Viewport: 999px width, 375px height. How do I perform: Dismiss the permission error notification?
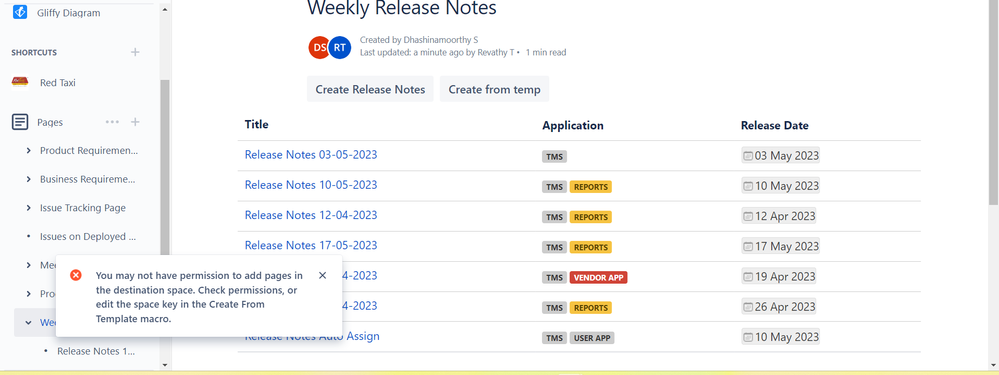[322, 275]
